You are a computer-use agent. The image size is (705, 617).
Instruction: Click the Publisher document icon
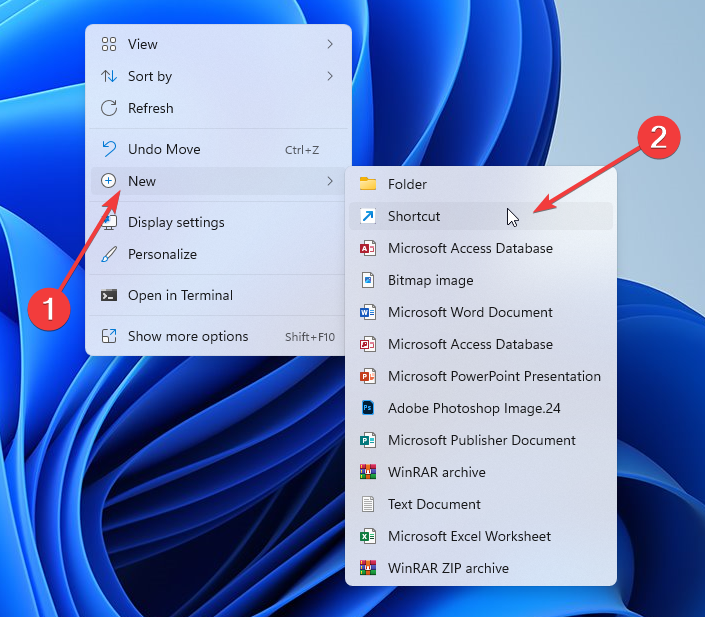point(368,440)
